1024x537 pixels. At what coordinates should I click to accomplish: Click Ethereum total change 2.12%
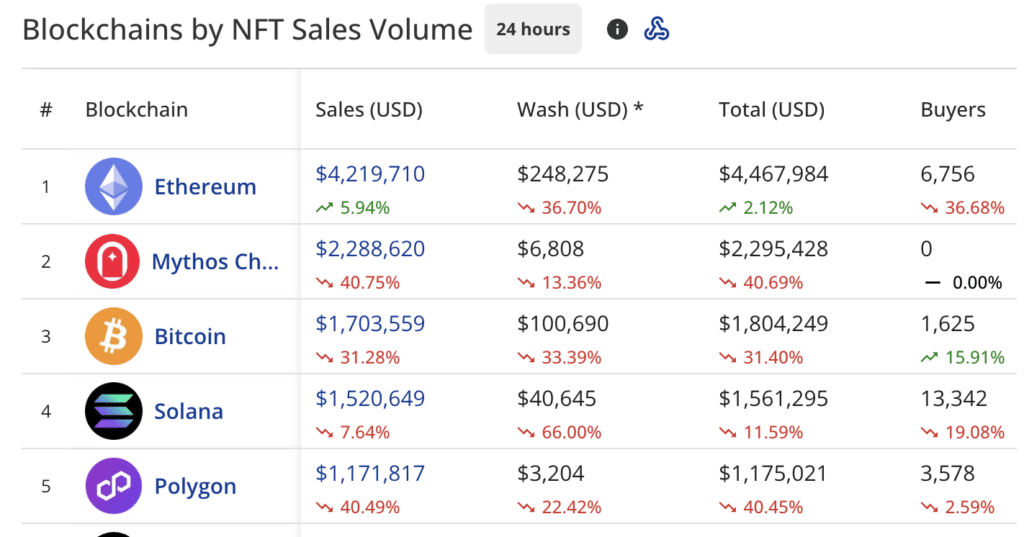[x=756, y=208]
